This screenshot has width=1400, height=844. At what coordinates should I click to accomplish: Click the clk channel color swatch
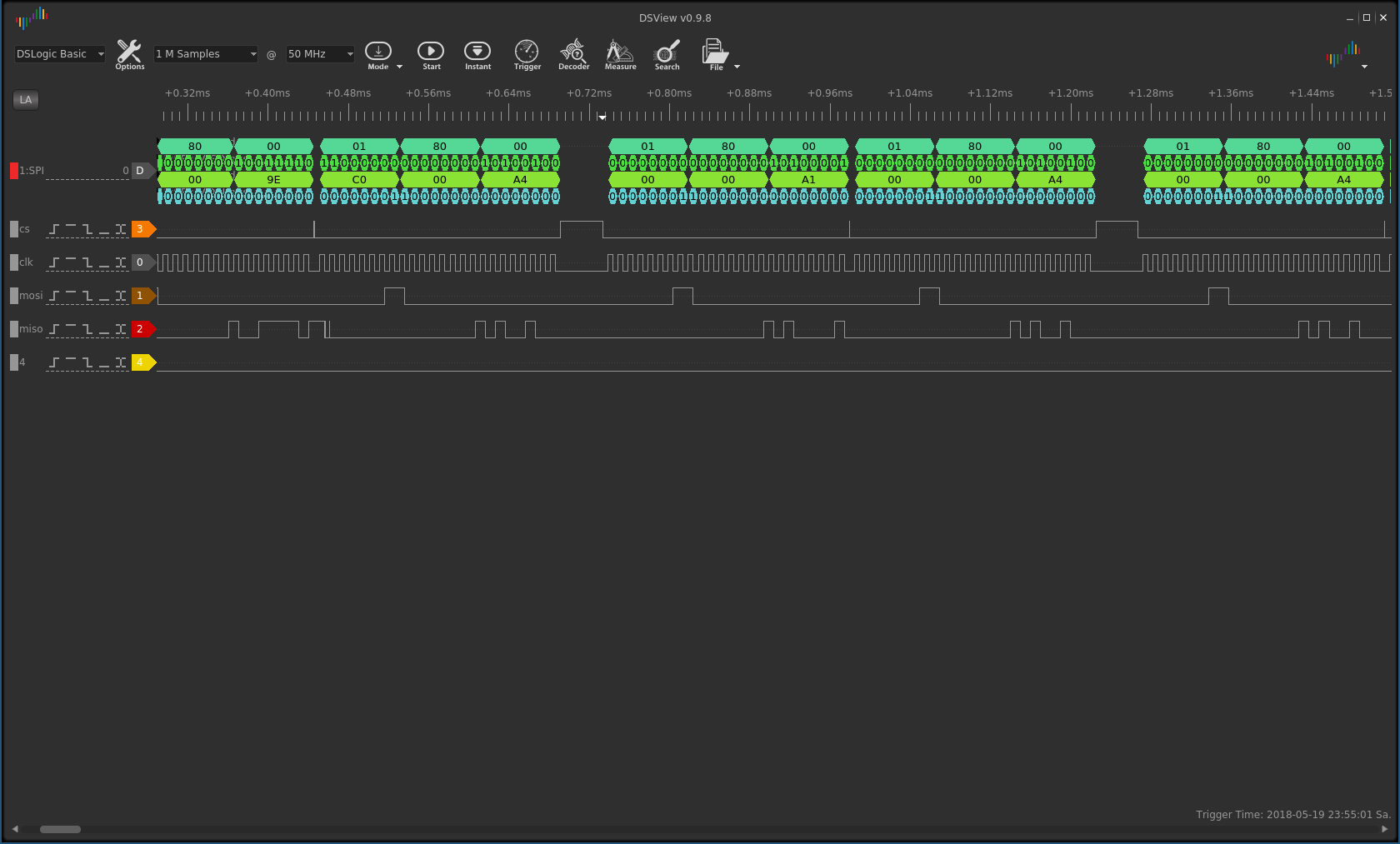(13, 262)
